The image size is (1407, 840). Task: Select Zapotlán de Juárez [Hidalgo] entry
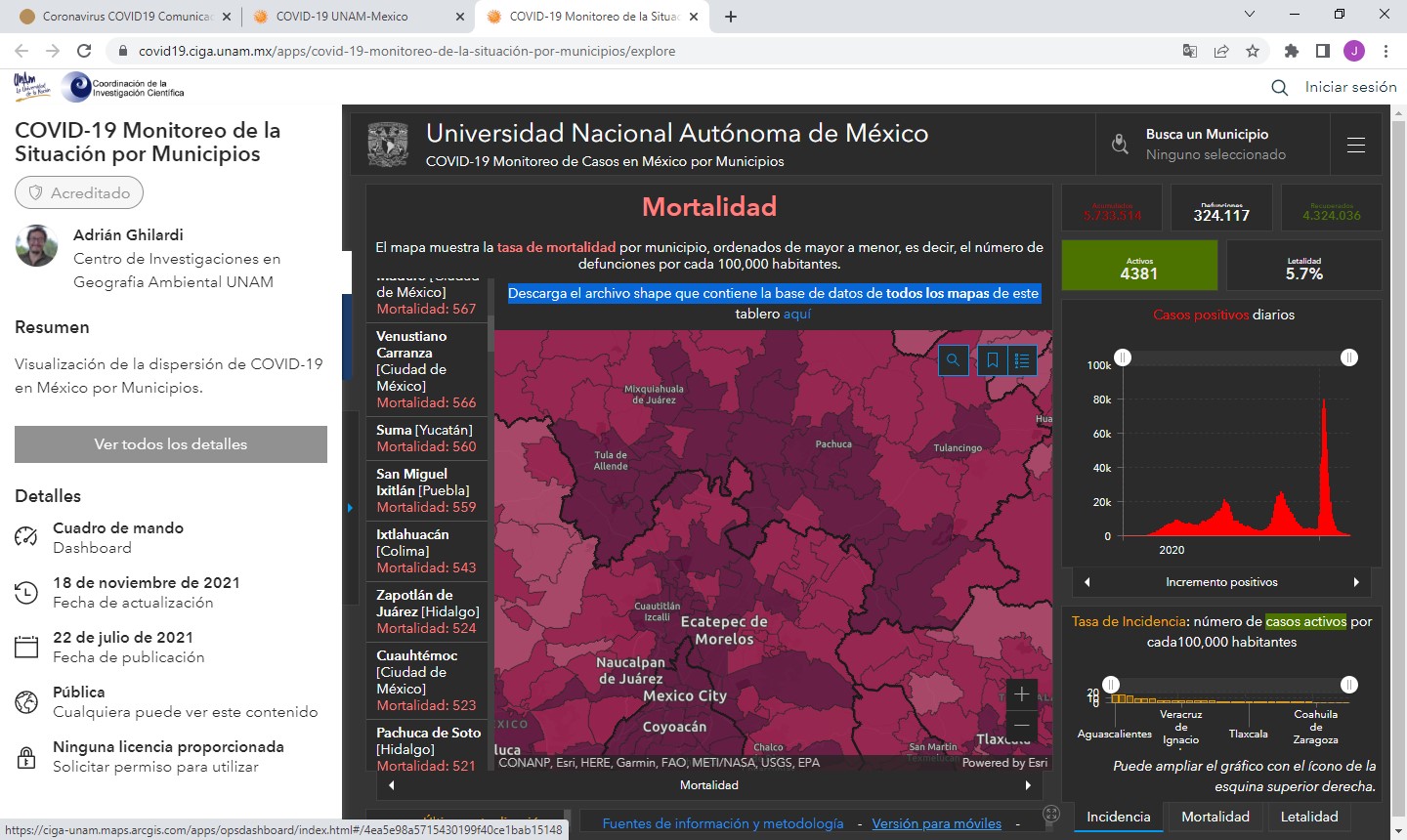427,611
